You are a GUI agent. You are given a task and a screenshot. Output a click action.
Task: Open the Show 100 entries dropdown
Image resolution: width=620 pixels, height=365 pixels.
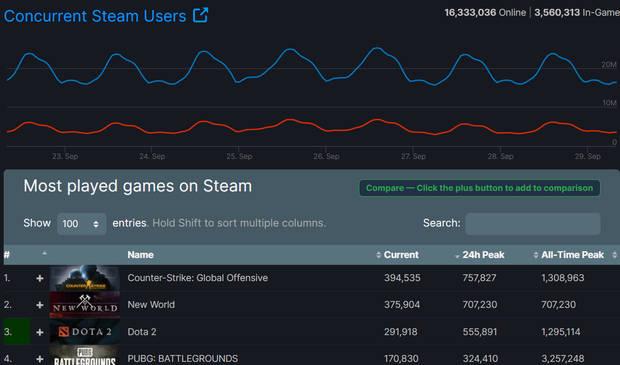pyautogui.click(x=81, y=224)
